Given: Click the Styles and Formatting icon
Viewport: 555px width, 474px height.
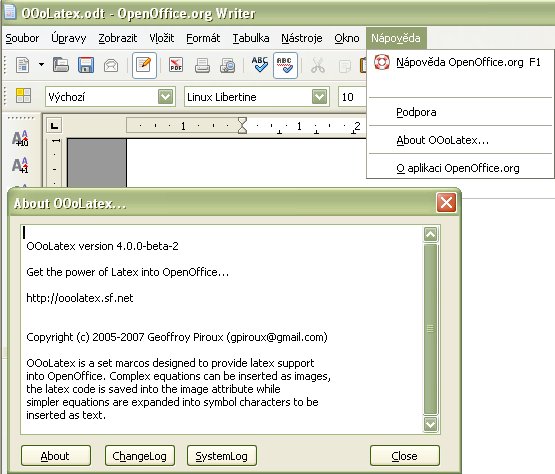Looking at the screenshot, I should click(23, 96).
